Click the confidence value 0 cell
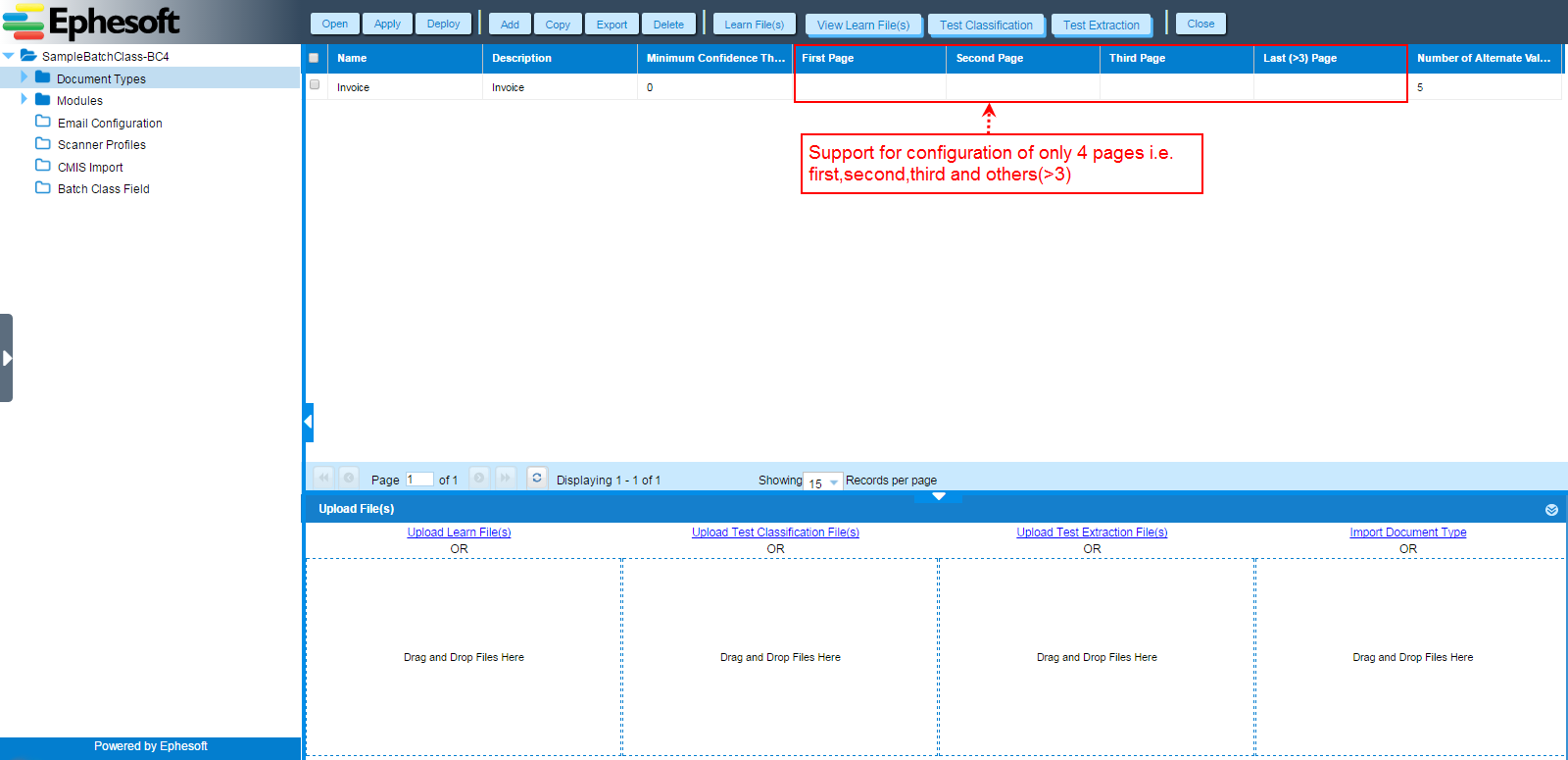This screenshot has width=1568, height=760. pos(714,87)
